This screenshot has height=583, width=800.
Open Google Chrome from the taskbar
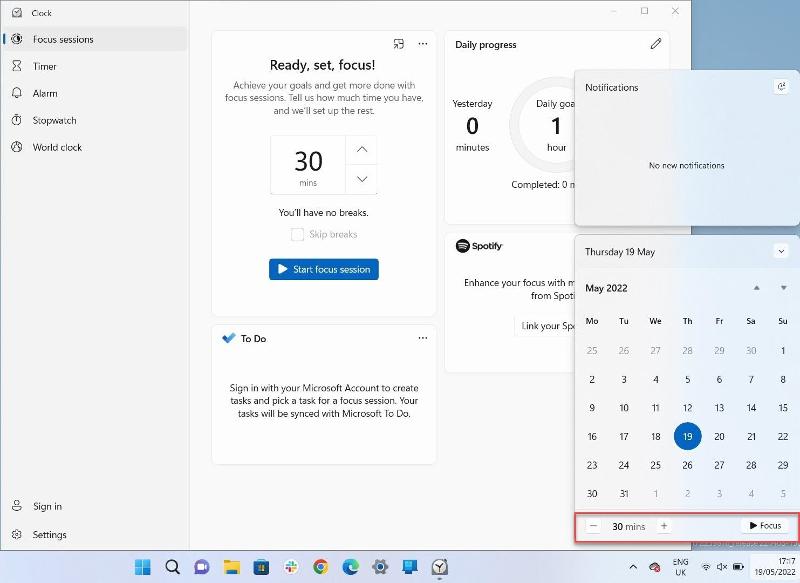click(x=321, y=567)
